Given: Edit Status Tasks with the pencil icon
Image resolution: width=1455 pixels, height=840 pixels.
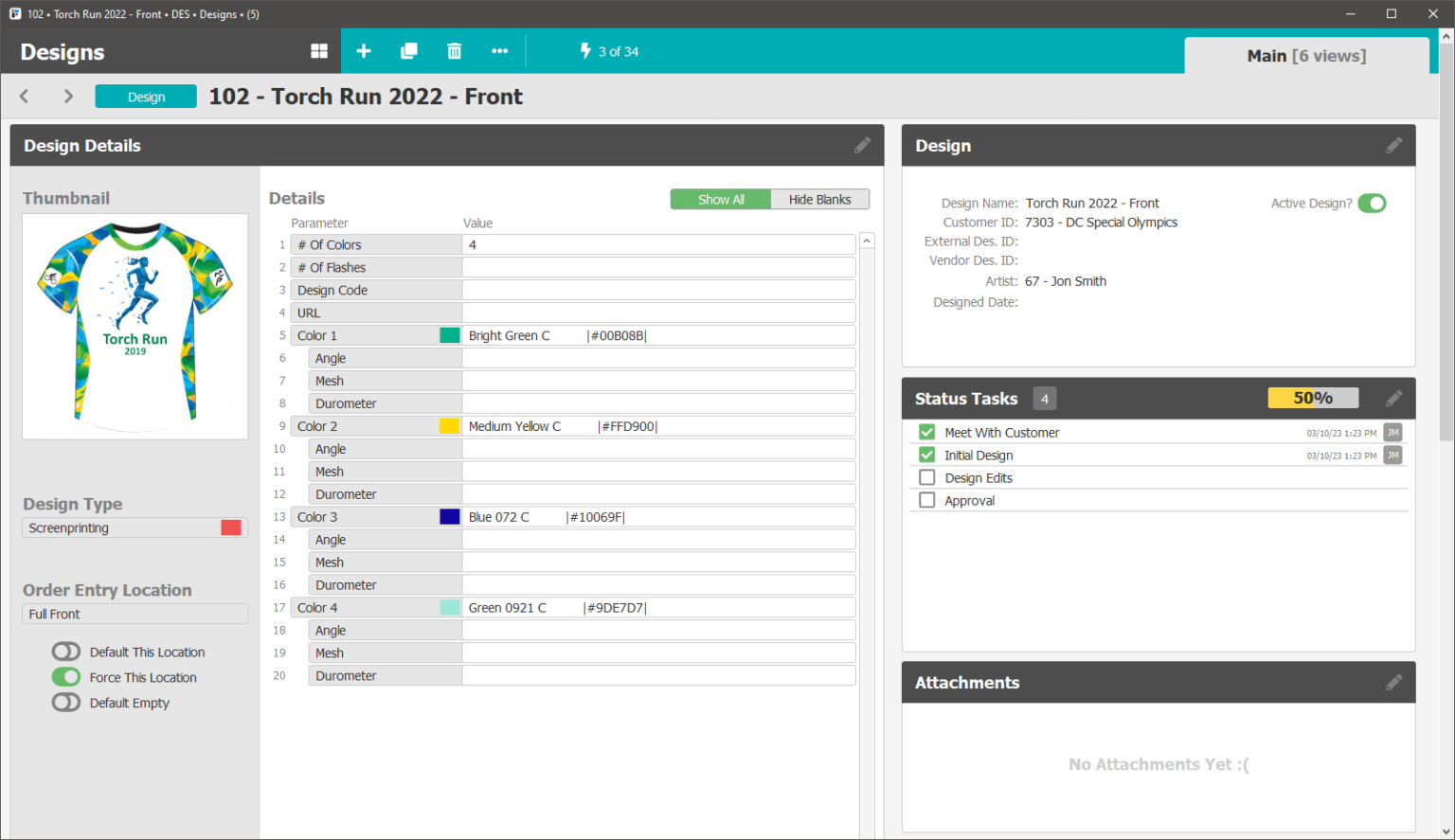Looking at the screenshot, I should tap(1393, 398).
